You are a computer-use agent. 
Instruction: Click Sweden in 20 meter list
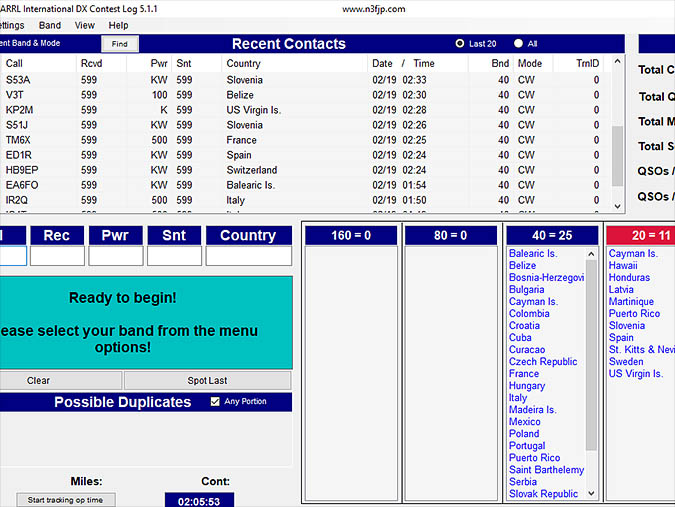pos(626,362)
